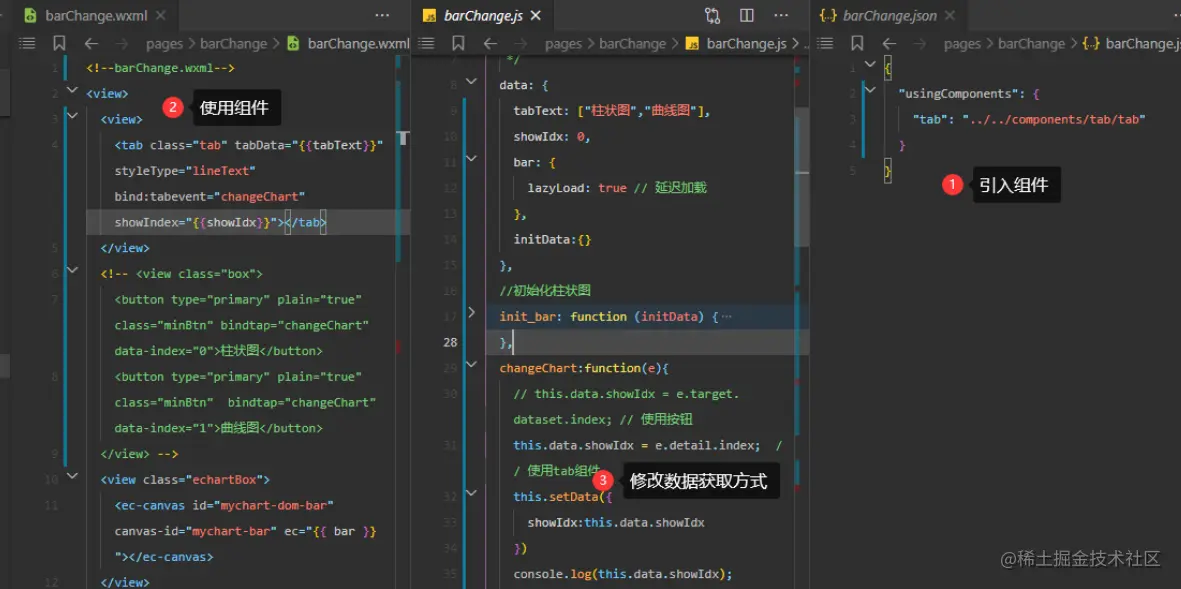Fold the echartBox view at wxml line 10
The width and height of the screenshot is (1181, 589).
tap(72, 477)
